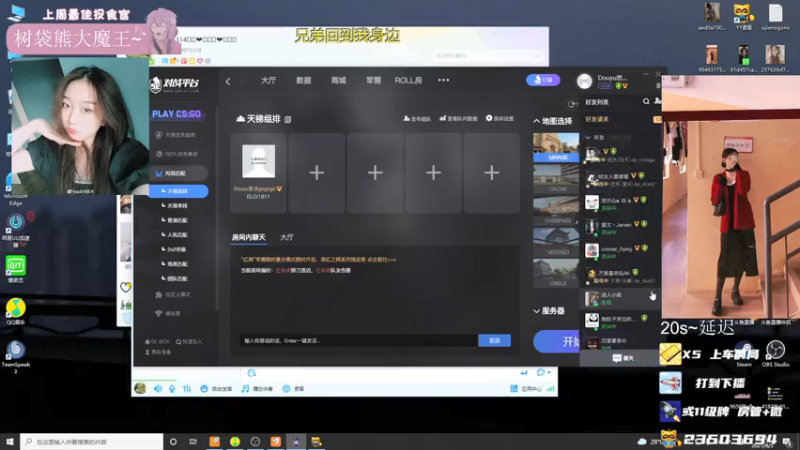Screen dimensions: 800x450
Task: Toggle the OVERPASS map selection
Action: point(556,211)
